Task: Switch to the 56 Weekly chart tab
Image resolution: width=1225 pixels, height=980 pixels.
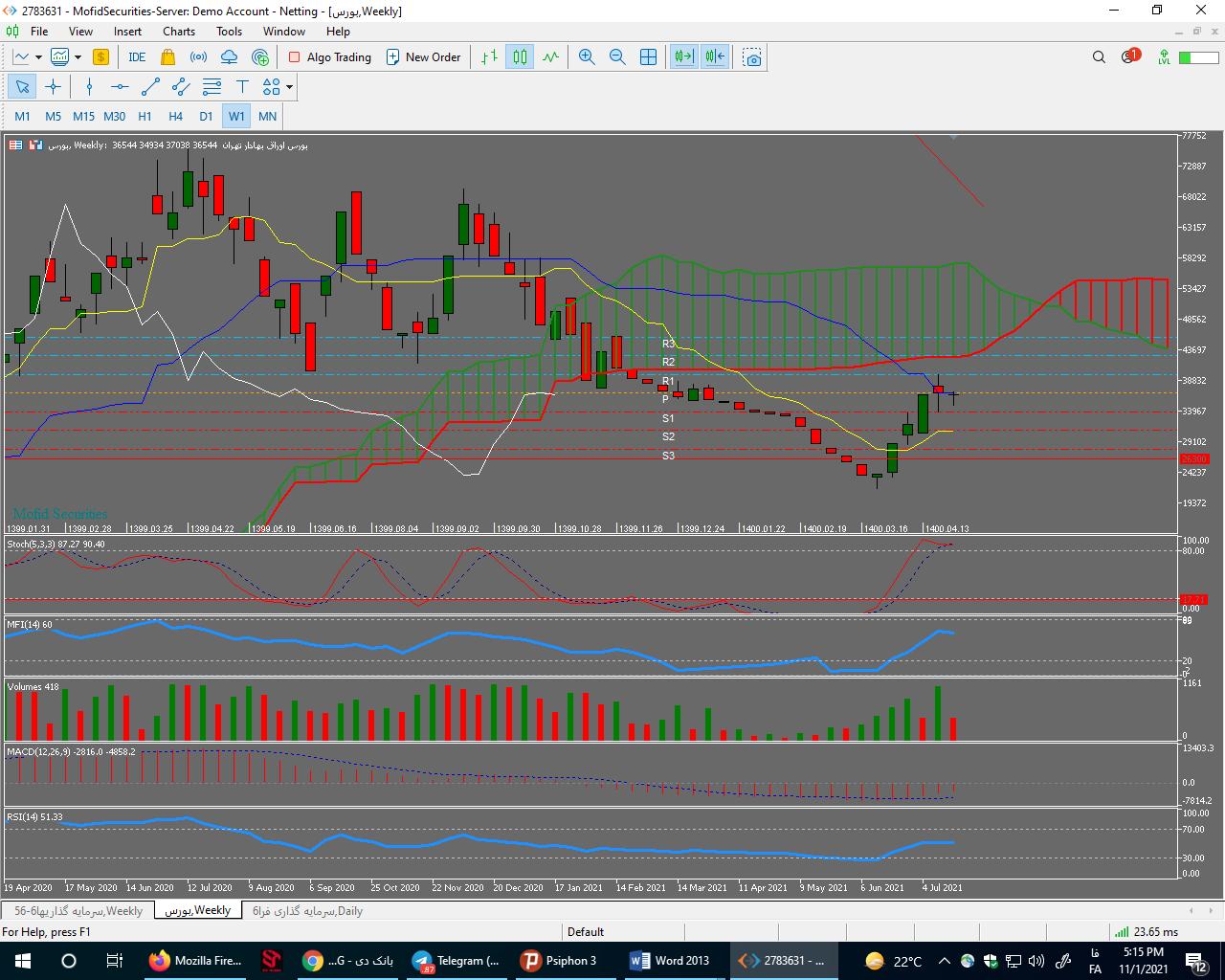Action: 78,911
